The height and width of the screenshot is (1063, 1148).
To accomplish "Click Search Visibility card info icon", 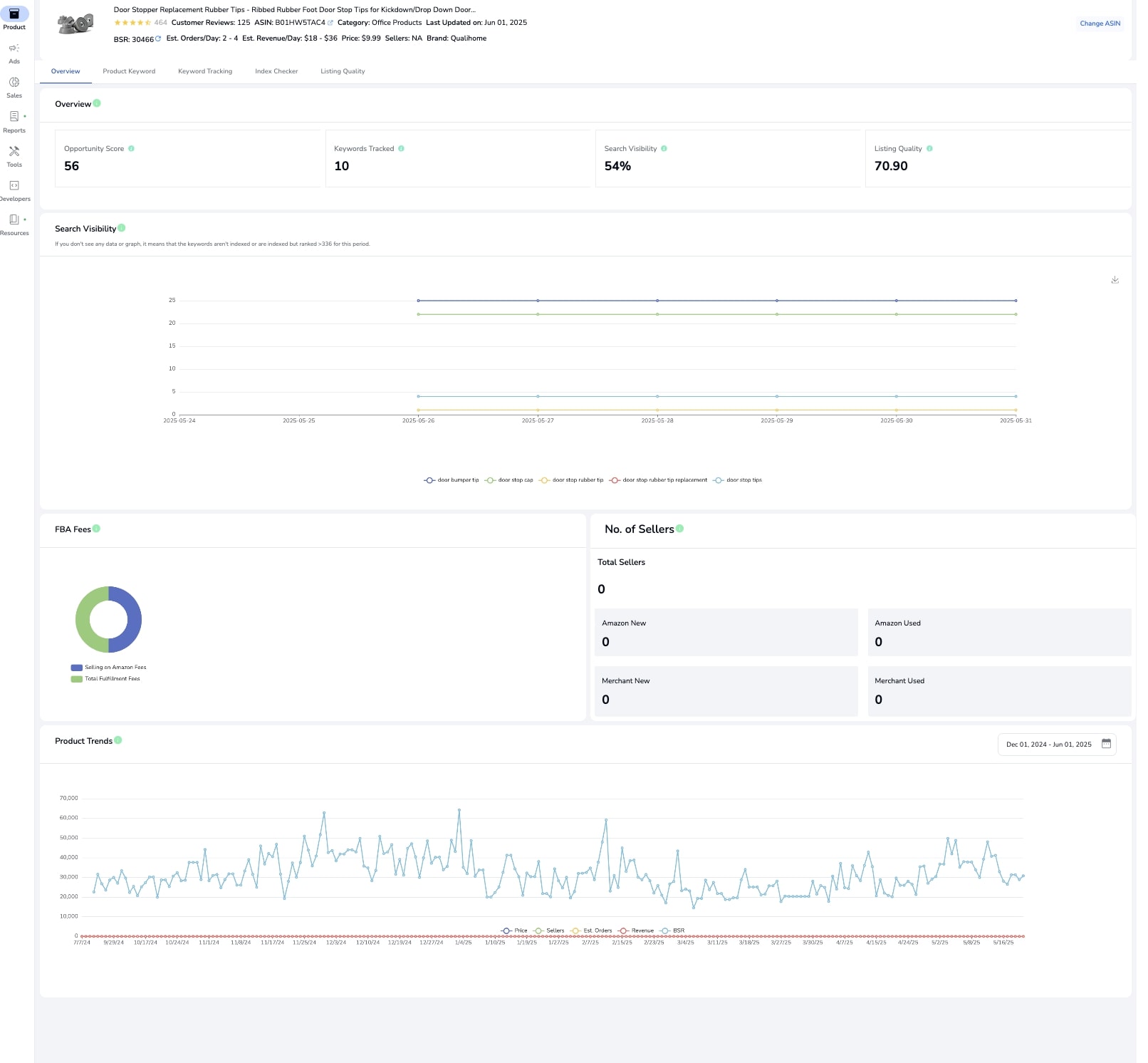I will click(x=664, y=149).
